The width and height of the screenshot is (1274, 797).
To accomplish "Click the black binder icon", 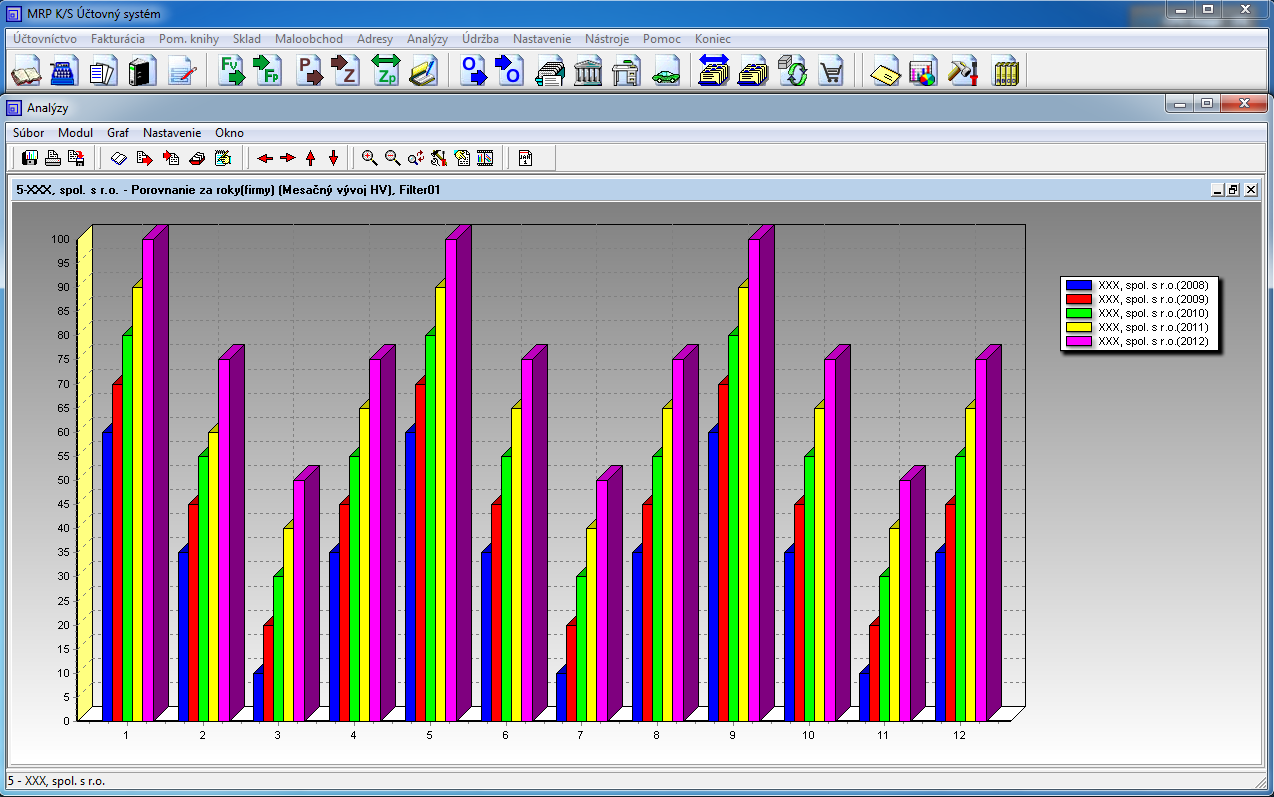I will [142, 71].
